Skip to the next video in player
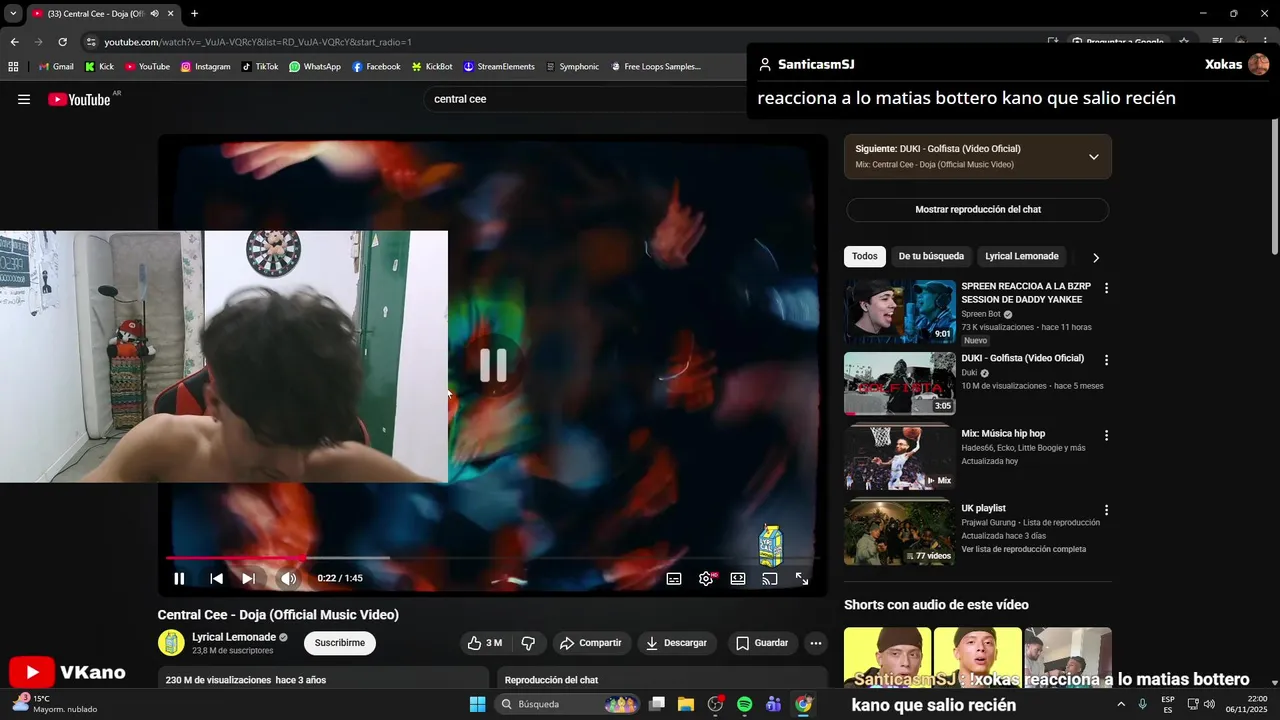 (x=248, y=578)
